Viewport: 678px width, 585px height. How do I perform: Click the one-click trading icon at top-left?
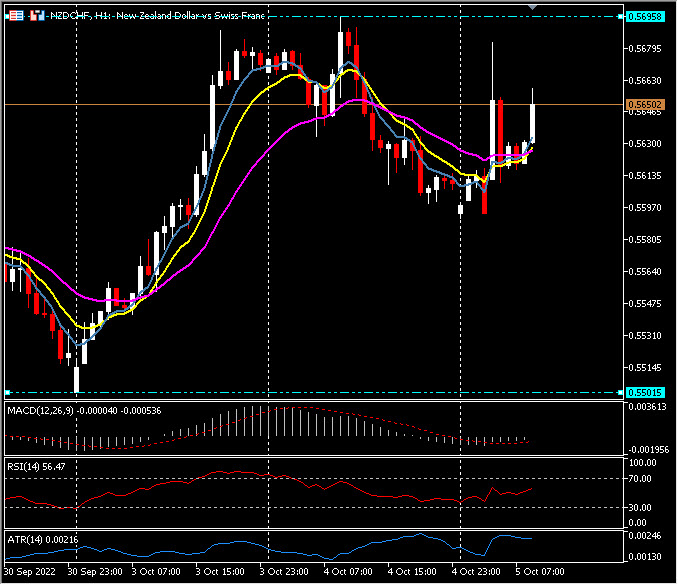[x=13, y=17]
